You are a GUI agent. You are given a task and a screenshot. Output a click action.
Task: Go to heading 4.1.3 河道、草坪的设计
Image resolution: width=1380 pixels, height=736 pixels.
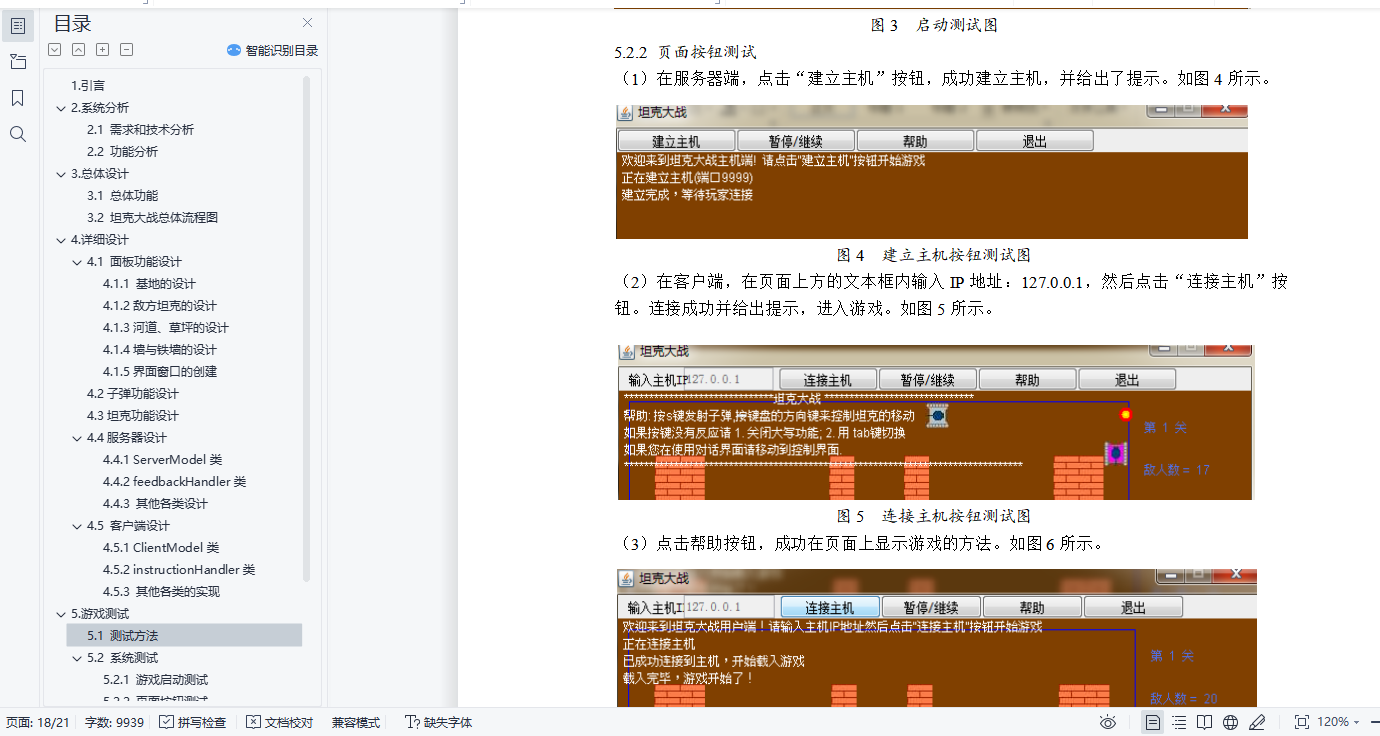point(165,328)
